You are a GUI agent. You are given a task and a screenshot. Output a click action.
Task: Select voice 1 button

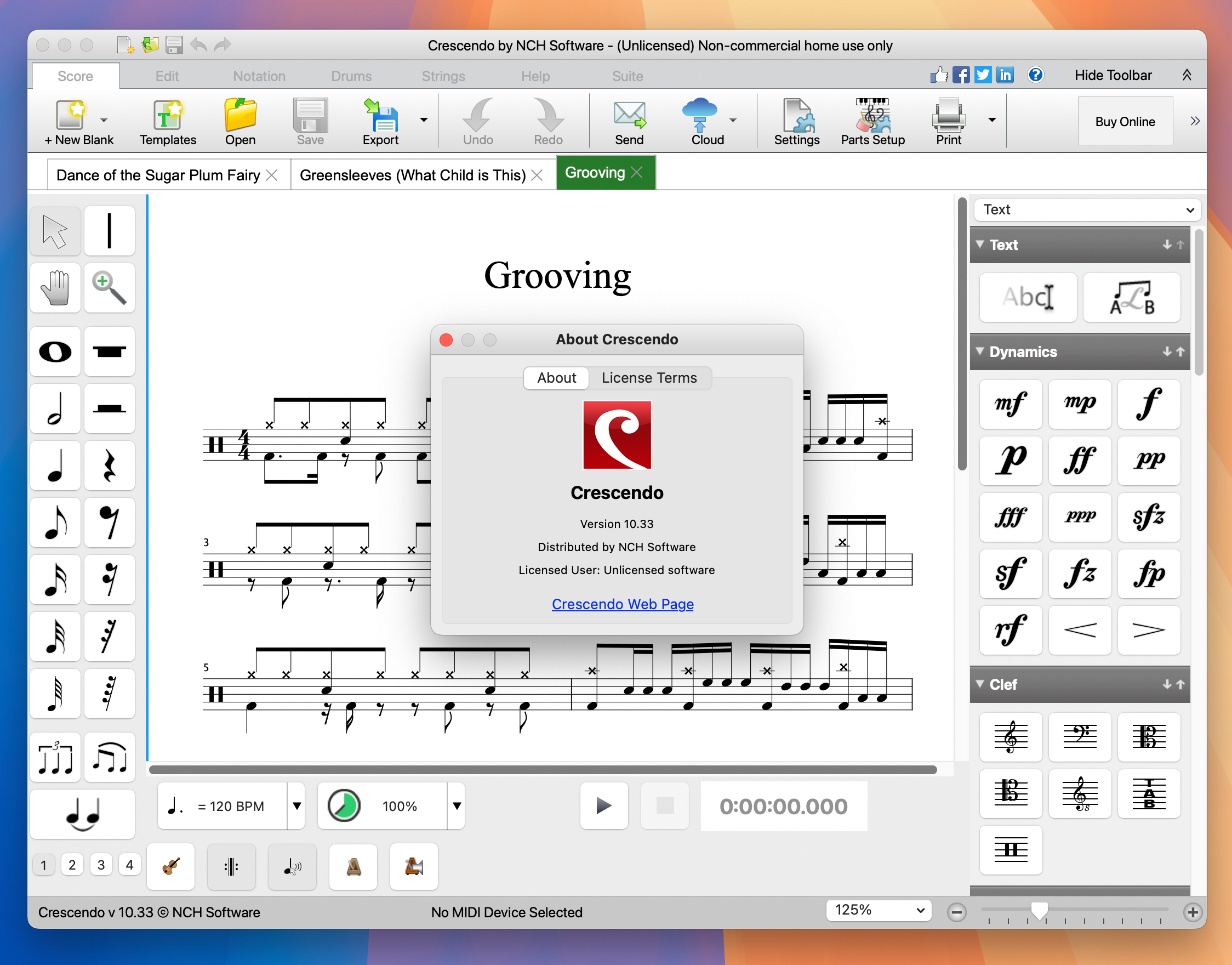coord(43,865)
